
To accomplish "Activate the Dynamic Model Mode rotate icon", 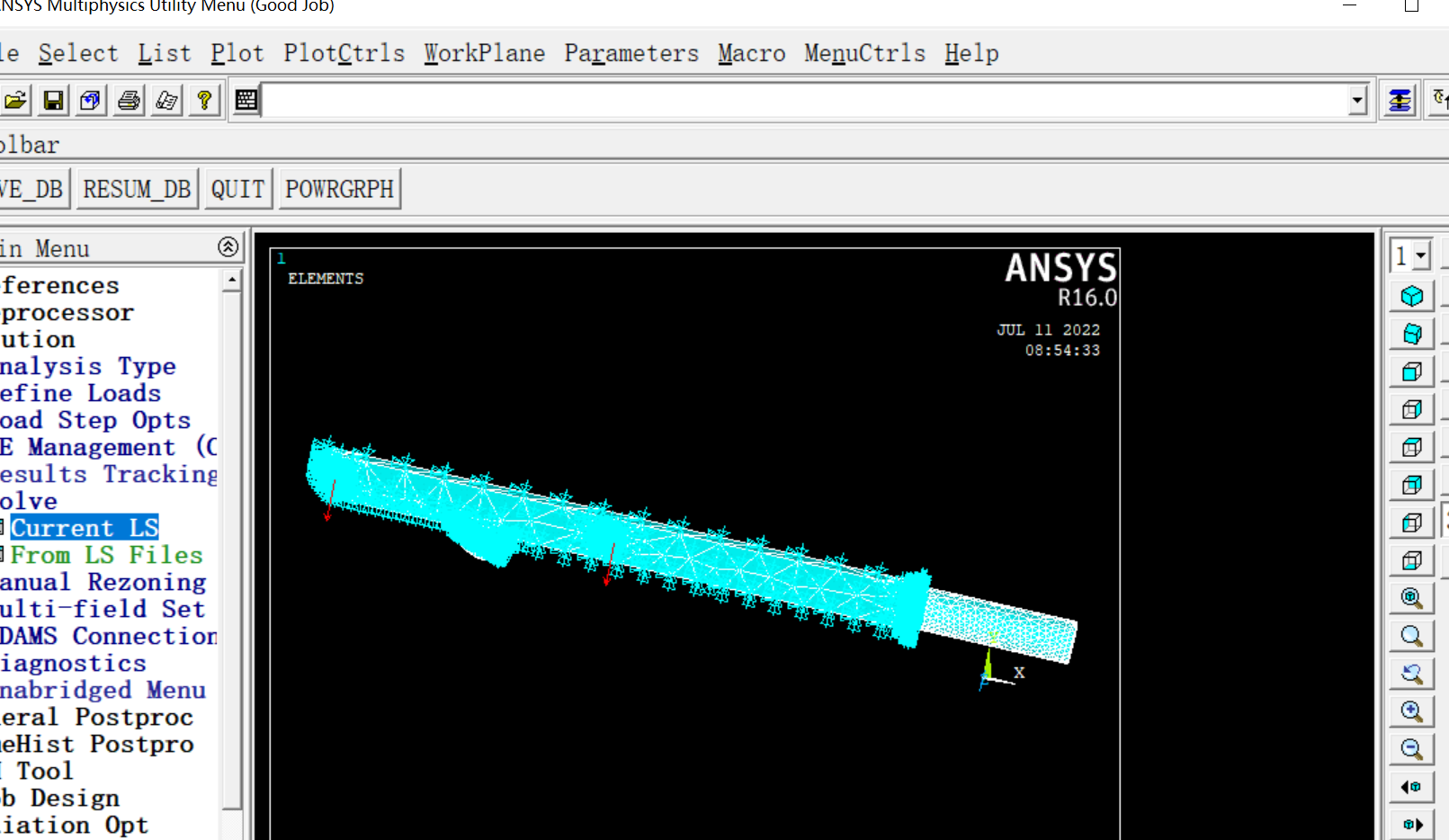I will (1410, 674).
